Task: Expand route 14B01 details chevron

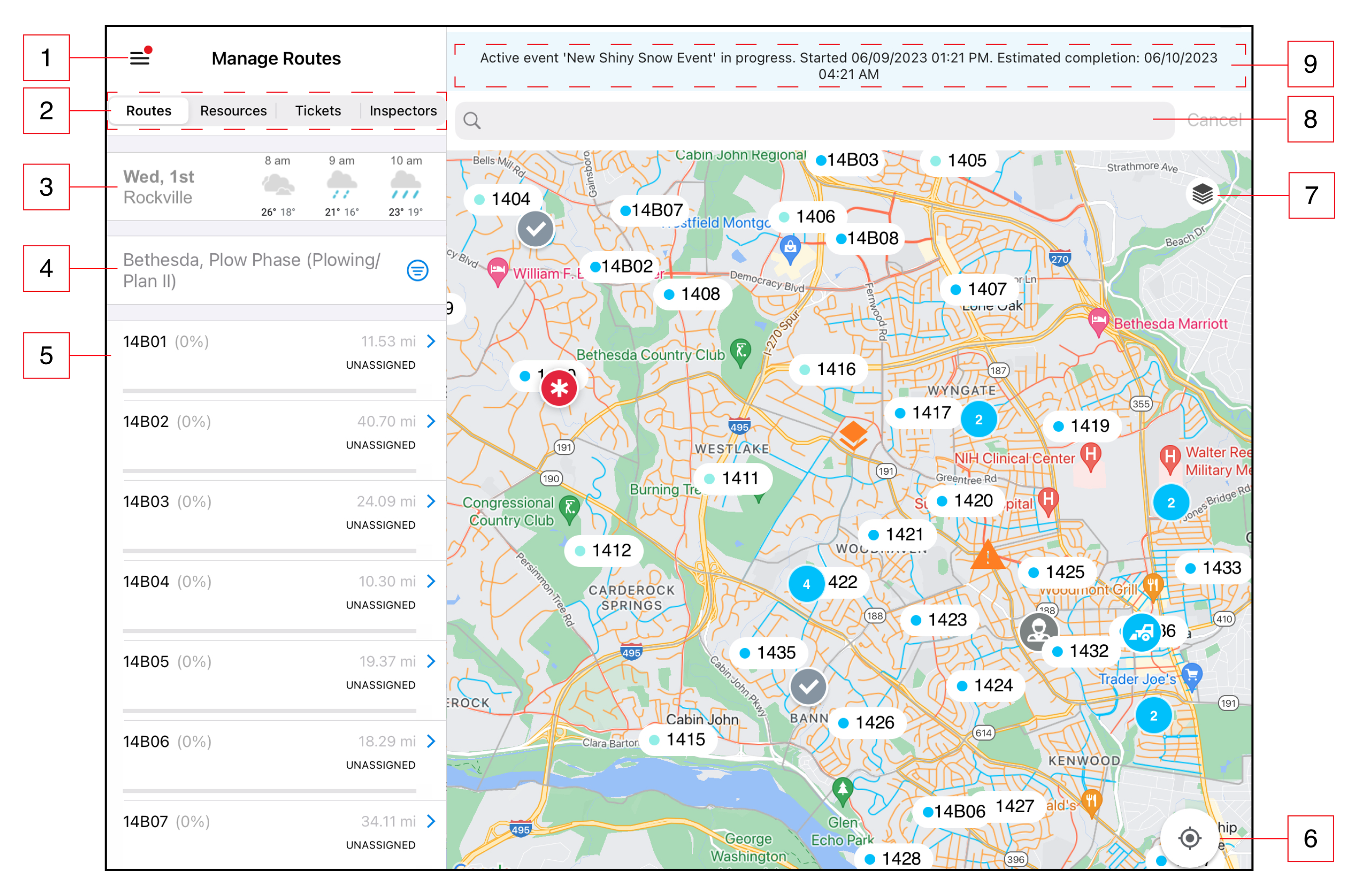Action: coord(431,341)
